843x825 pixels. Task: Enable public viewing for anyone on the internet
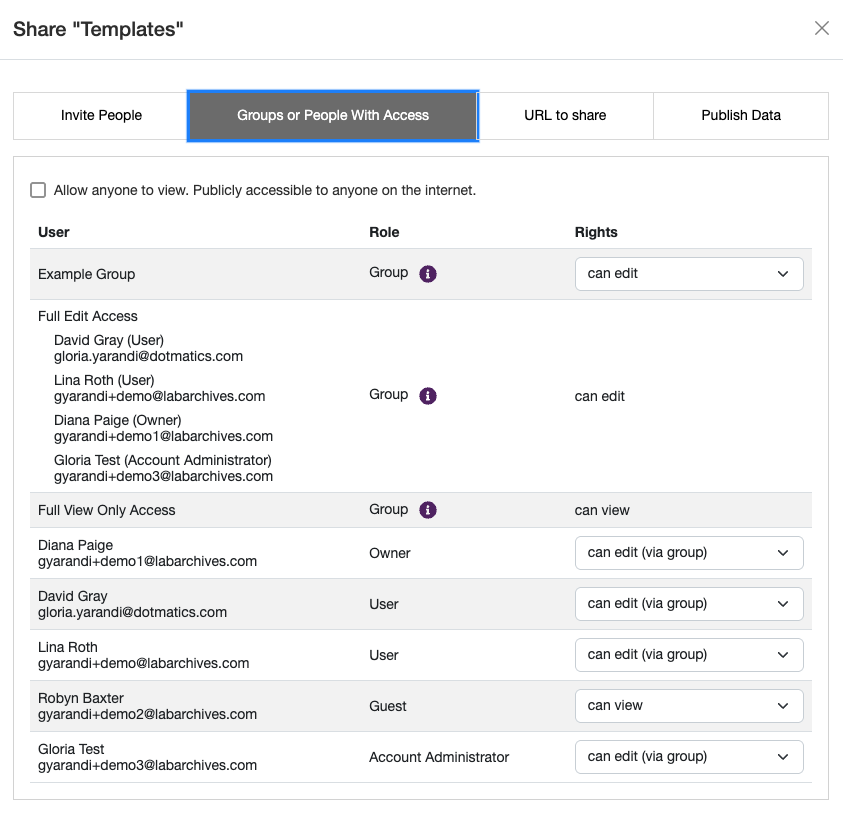pos(37,189)
